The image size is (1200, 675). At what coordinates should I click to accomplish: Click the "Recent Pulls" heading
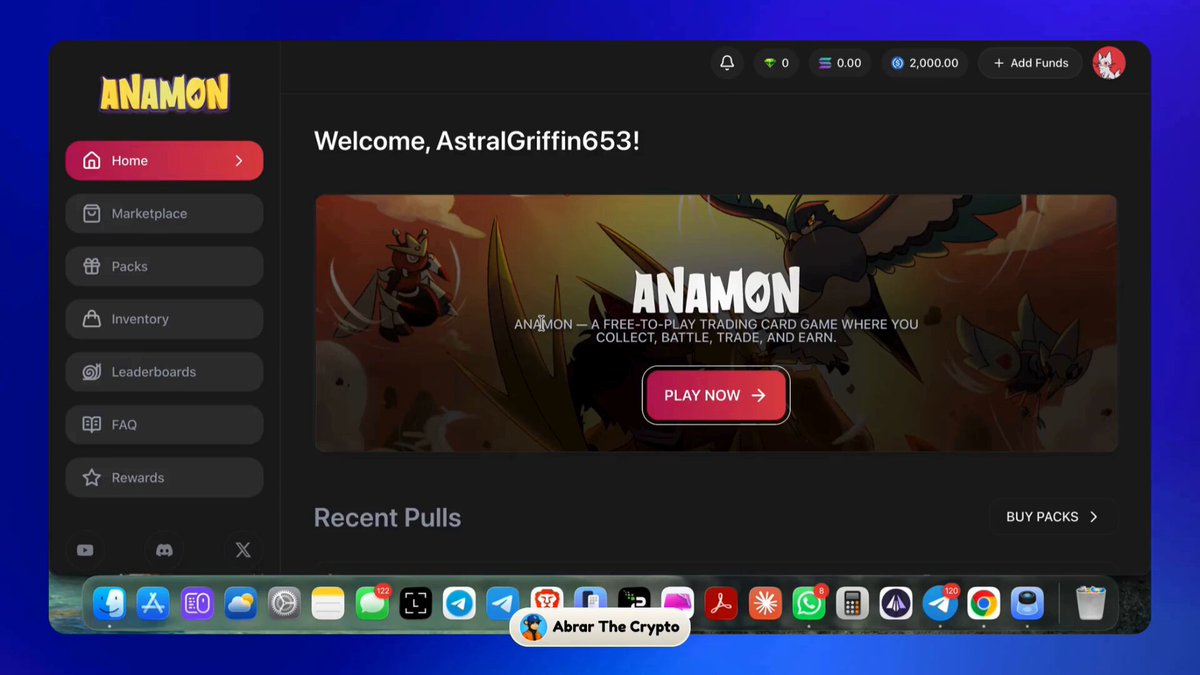click(x=388, y=518)
